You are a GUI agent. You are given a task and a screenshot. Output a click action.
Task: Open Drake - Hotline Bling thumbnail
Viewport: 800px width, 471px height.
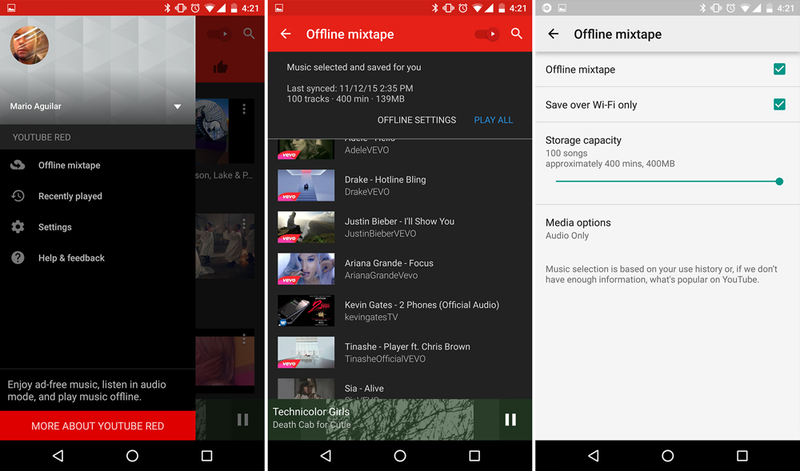306,185
